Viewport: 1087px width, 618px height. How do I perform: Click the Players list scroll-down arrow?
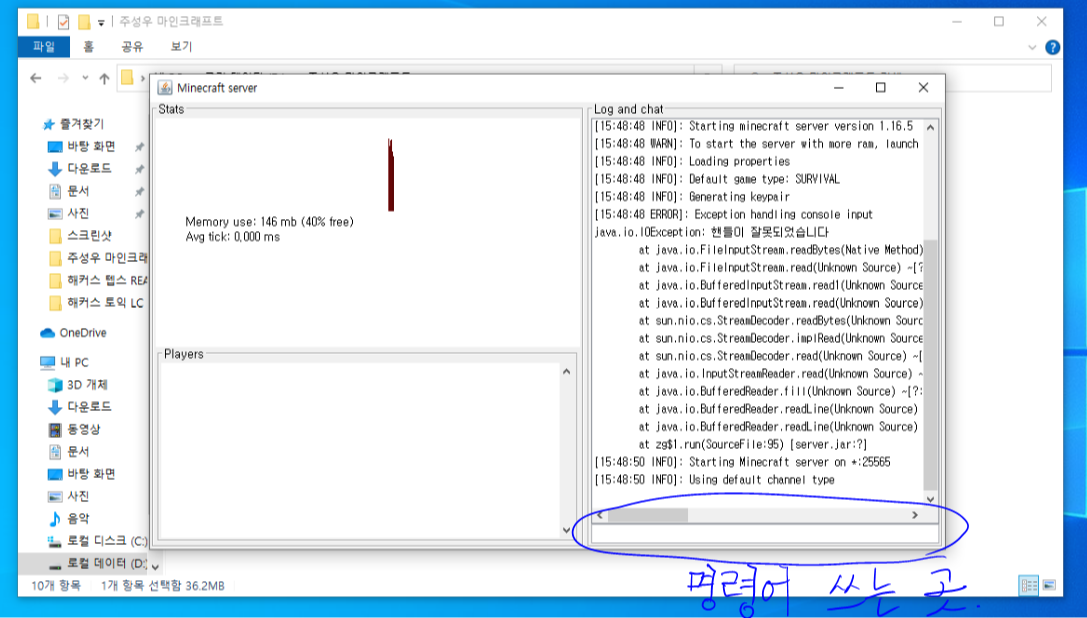(566, 531)
